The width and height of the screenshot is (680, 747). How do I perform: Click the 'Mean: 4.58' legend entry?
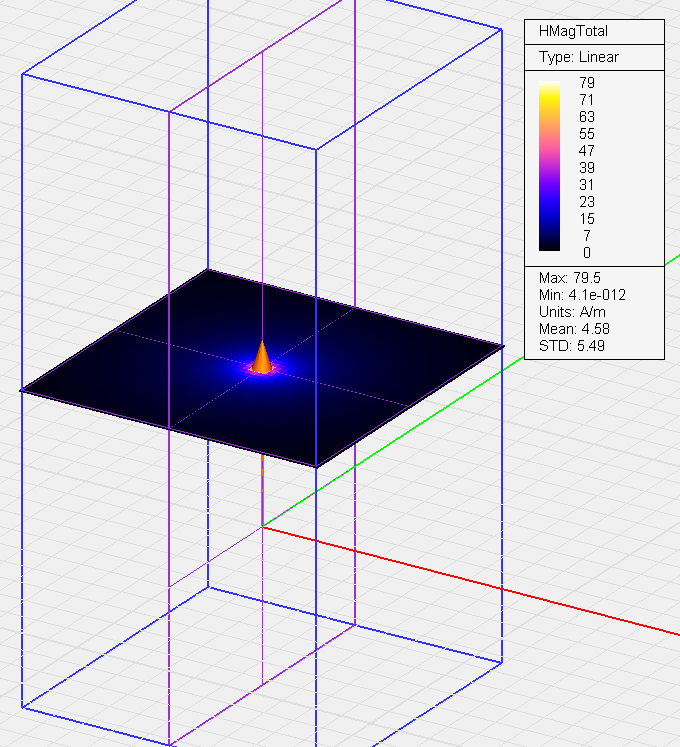pyautogui.click(x=574, y=329)
